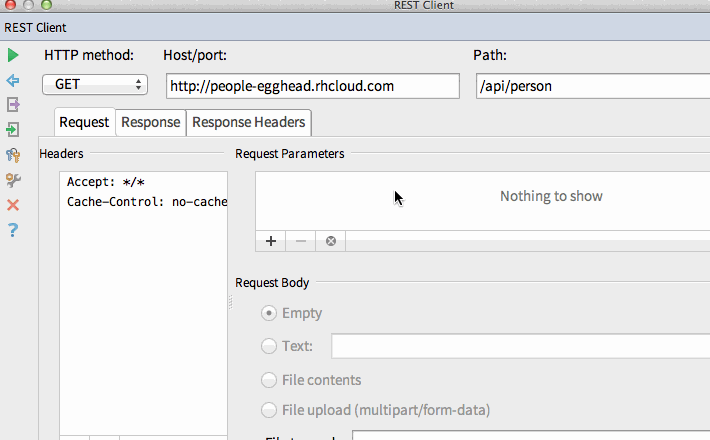
Task: Click the red X close icon
Action: pyautogui.click(x=13, y=205)
